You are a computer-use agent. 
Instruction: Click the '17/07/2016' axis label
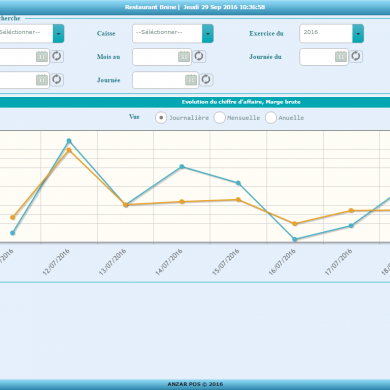[339, 262]
